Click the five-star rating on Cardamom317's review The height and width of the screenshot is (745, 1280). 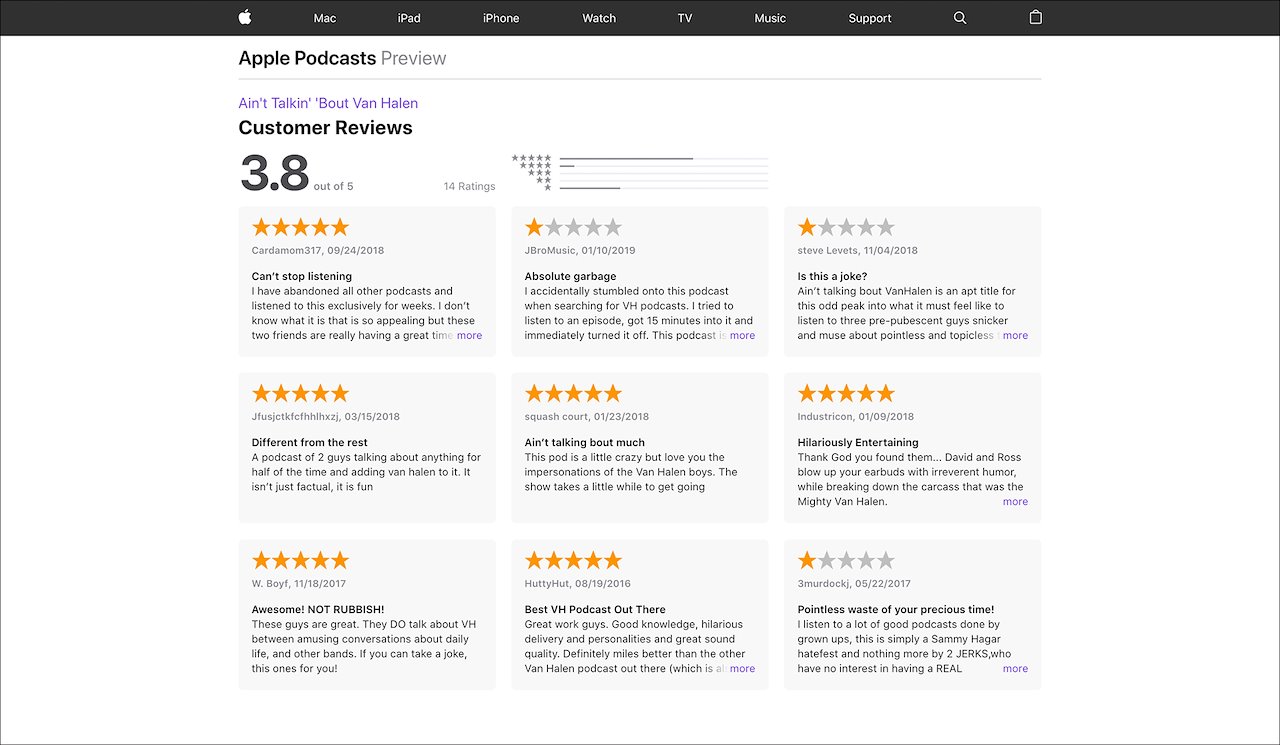coord(300,227)
